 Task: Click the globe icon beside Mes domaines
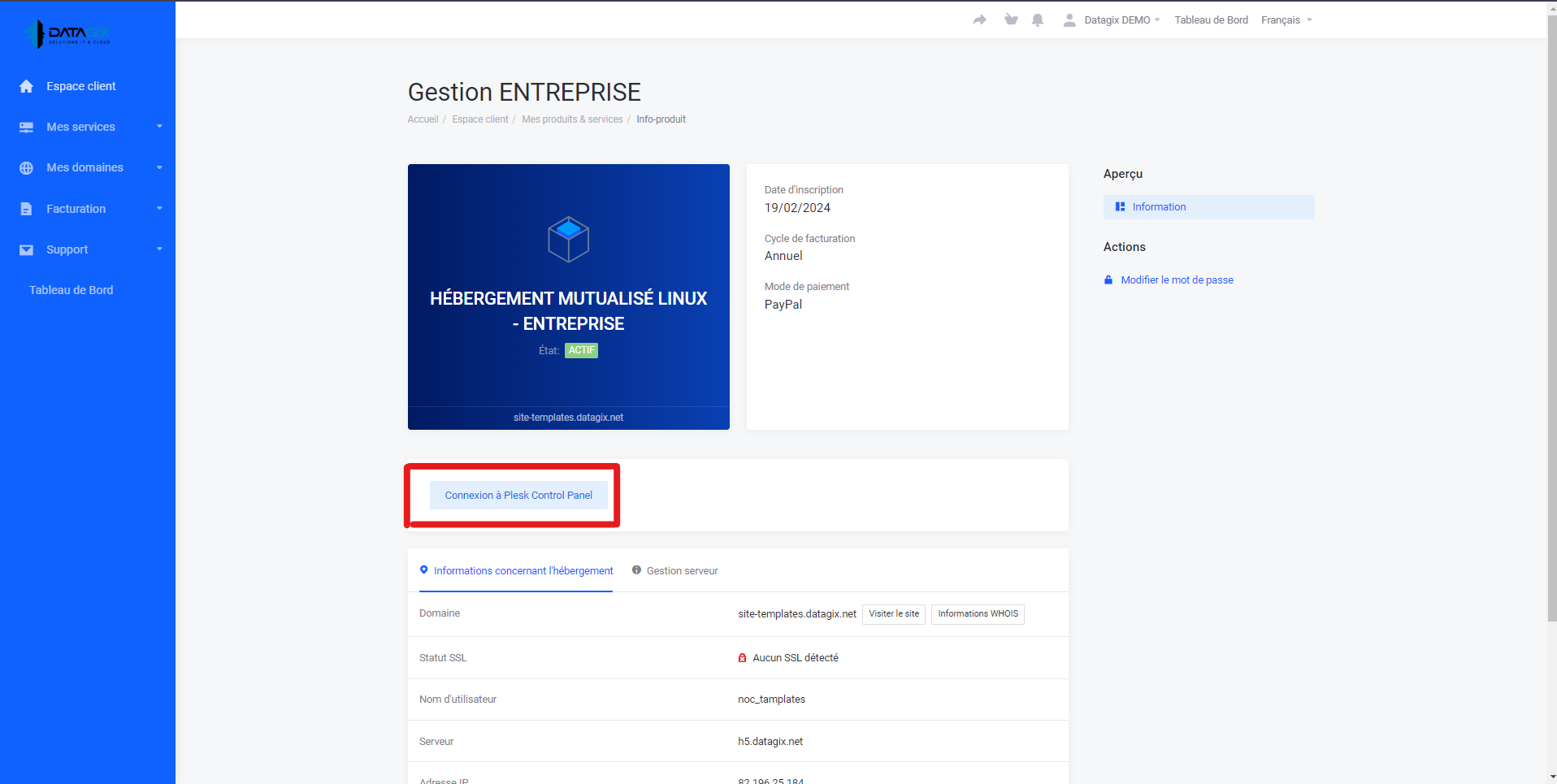[x=27, y=167]
